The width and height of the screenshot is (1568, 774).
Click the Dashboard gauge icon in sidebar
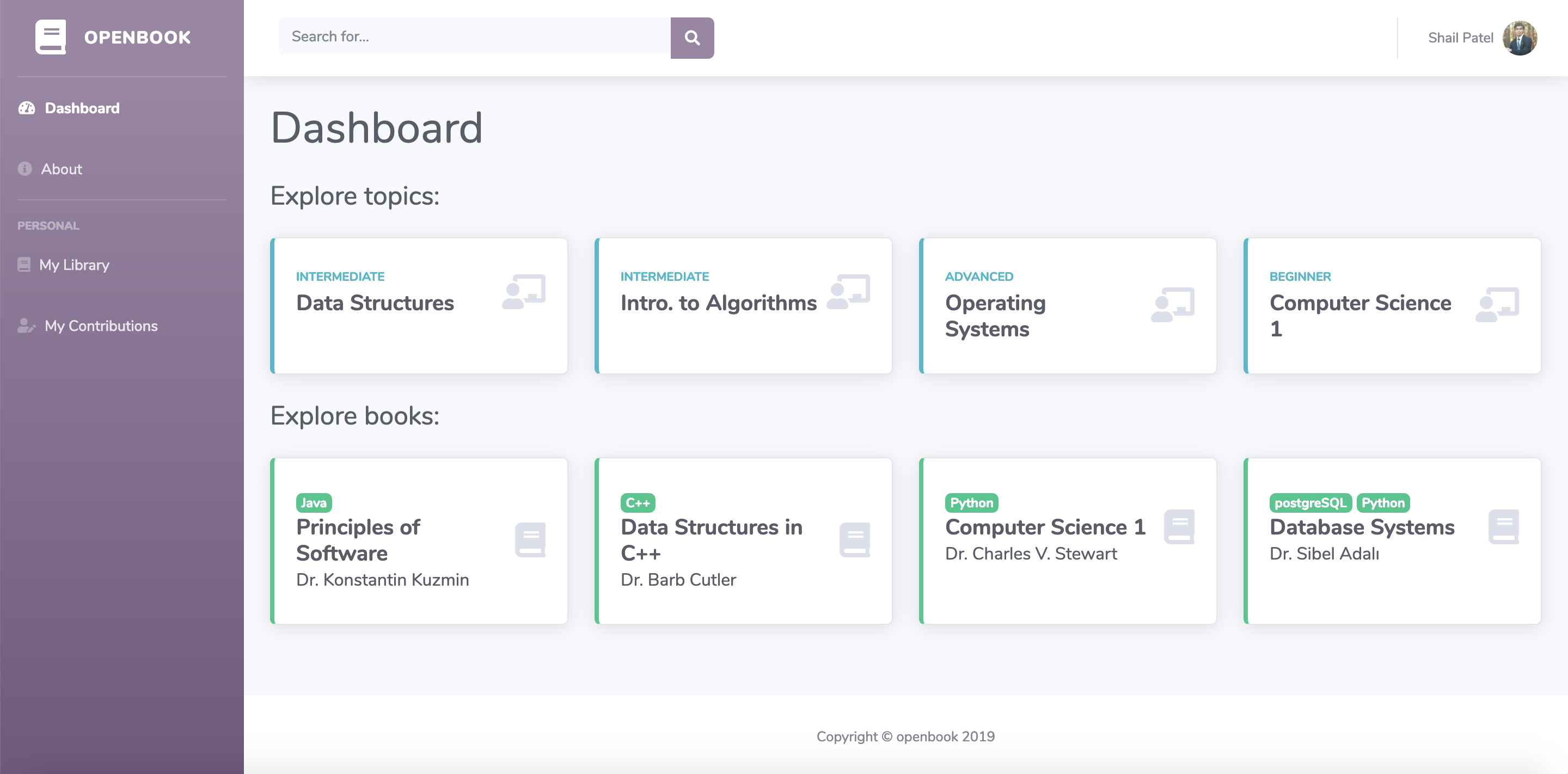pos(27,108)
